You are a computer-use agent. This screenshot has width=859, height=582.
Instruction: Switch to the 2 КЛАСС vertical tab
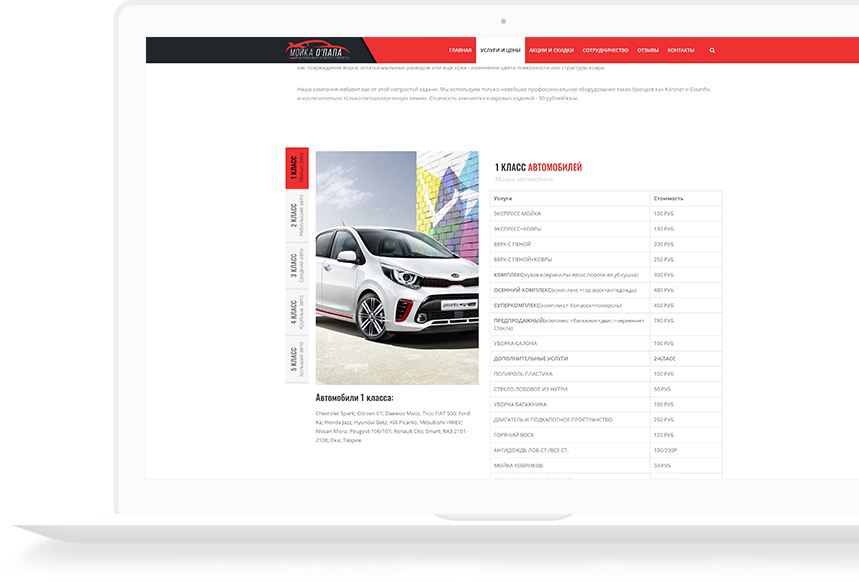click(297, 218)
